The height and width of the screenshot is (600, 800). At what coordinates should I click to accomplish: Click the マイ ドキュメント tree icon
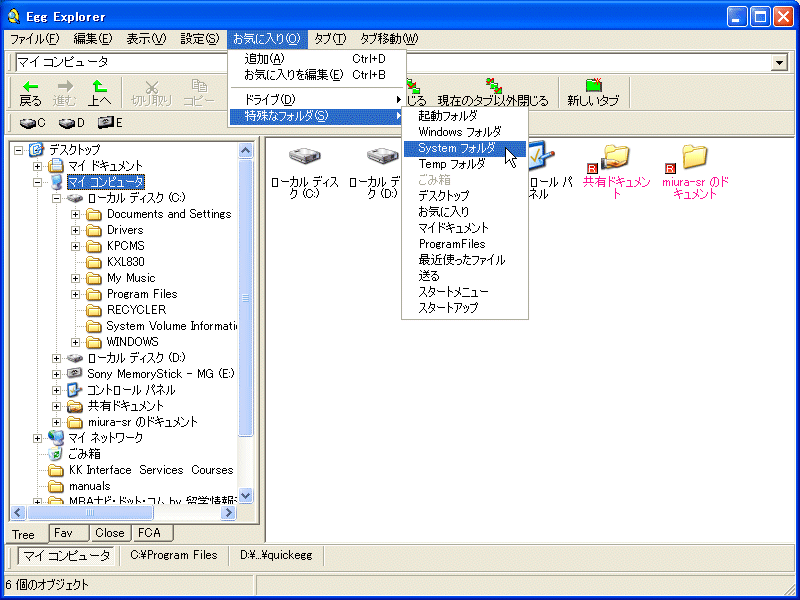tap(56, 166)
